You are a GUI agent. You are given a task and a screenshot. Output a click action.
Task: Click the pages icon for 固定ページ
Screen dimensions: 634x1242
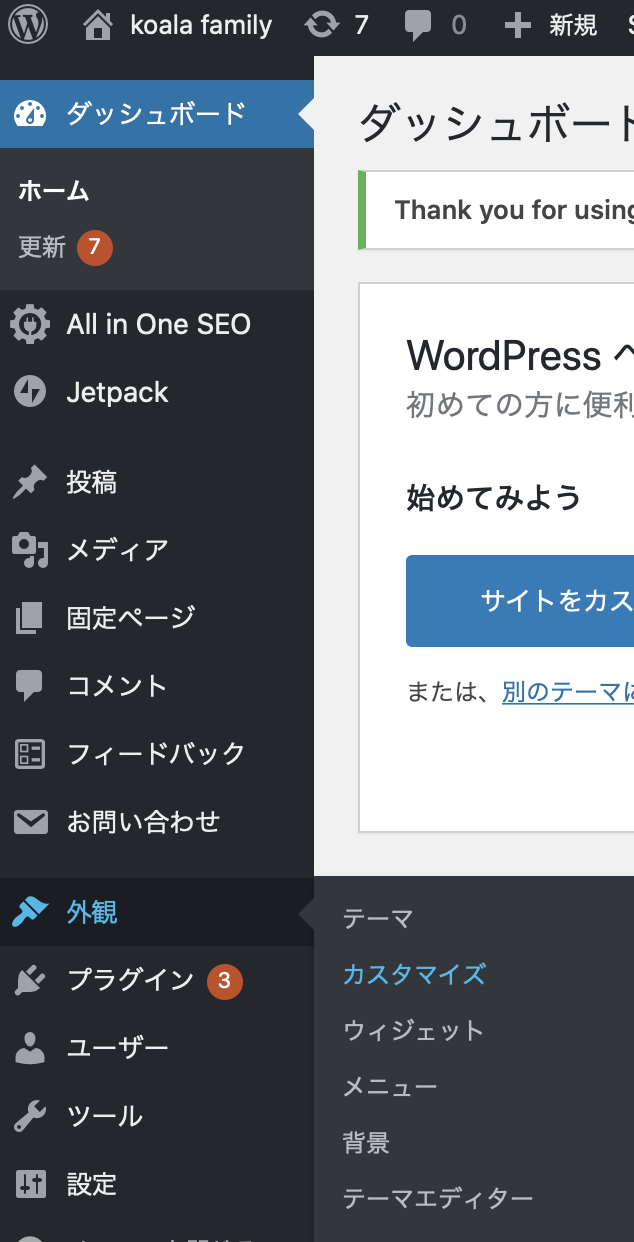[x=30, y=618]
